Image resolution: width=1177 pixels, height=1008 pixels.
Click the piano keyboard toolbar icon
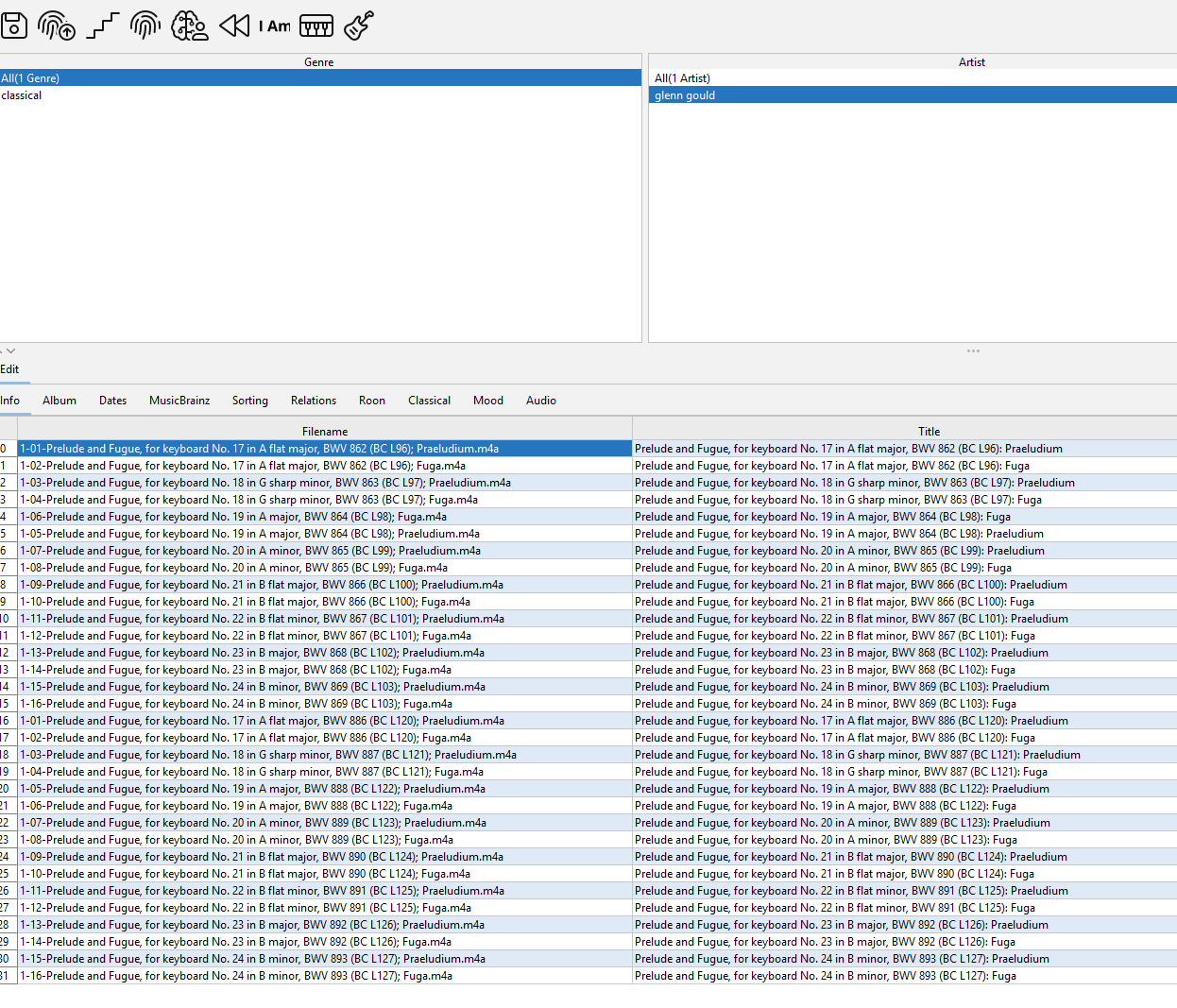(316, 26)
